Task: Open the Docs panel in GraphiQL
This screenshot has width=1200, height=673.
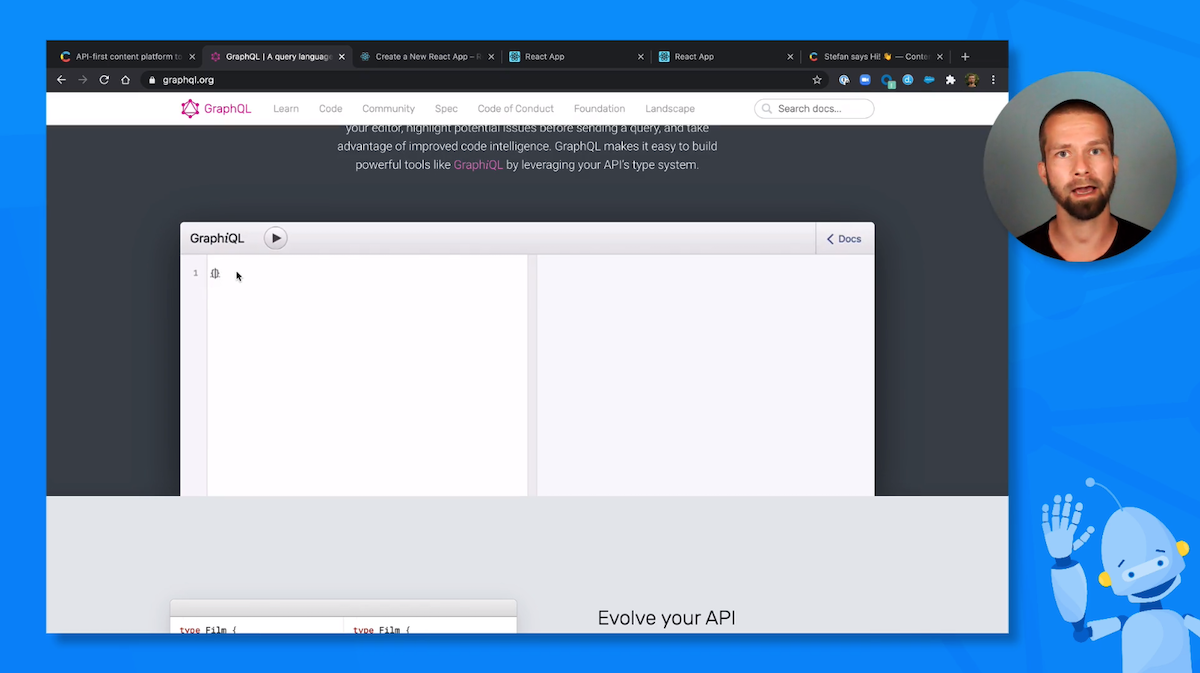Action: pyautogui.click(x=844, y=239)
